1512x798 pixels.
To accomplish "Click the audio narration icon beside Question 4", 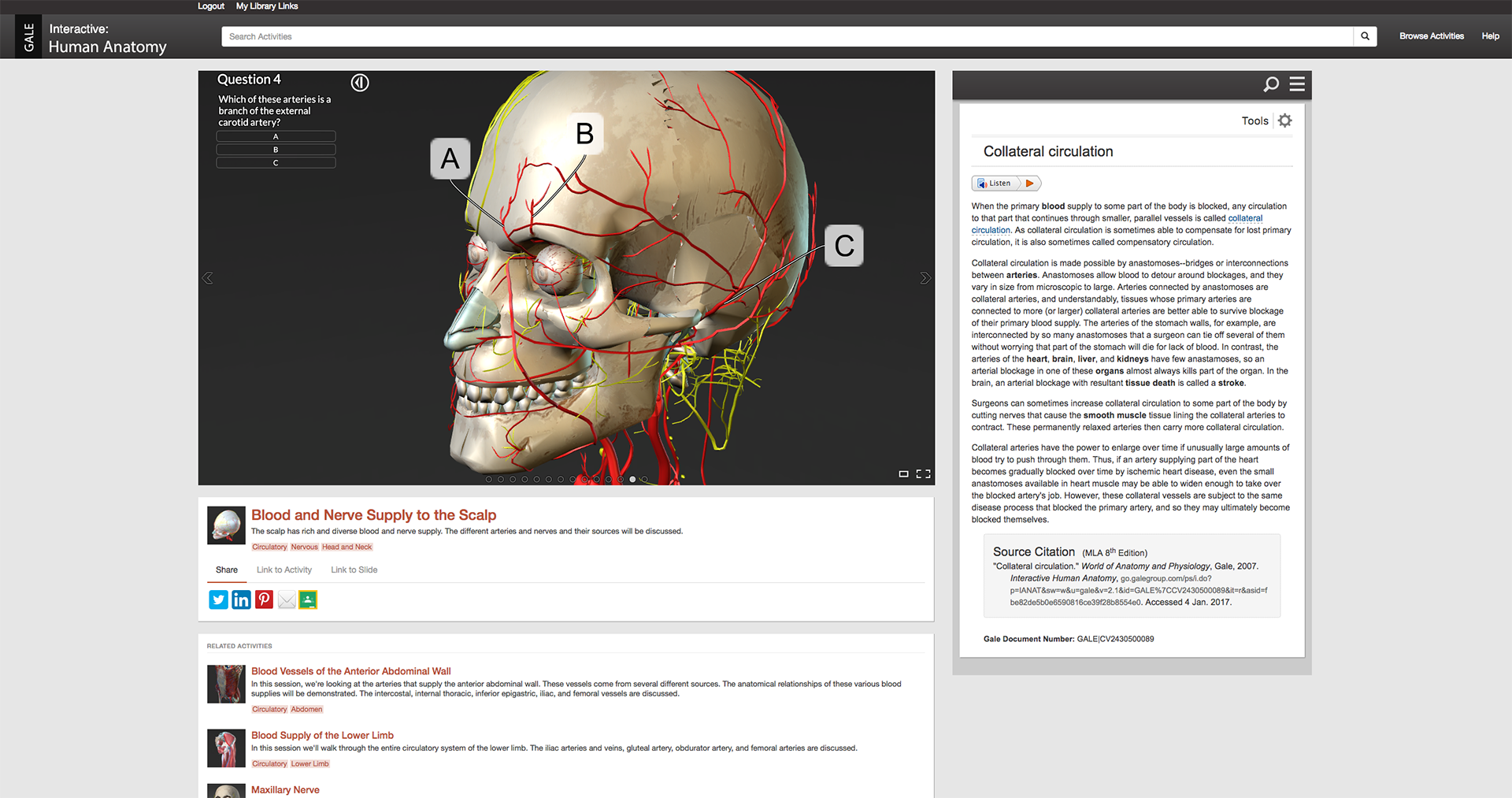I will tap(360, 83).
